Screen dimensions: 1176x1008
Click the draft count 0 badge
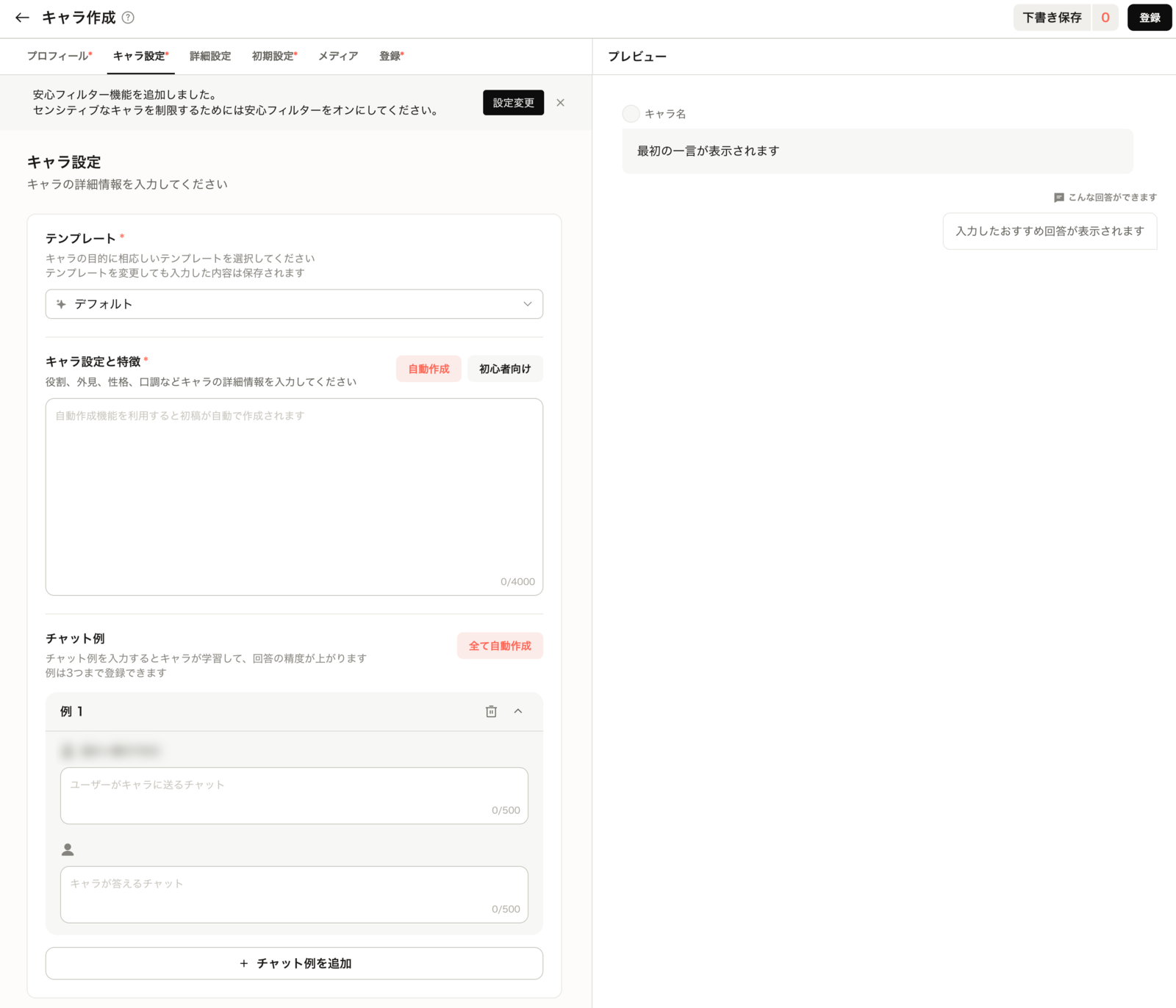[1105, 18]
